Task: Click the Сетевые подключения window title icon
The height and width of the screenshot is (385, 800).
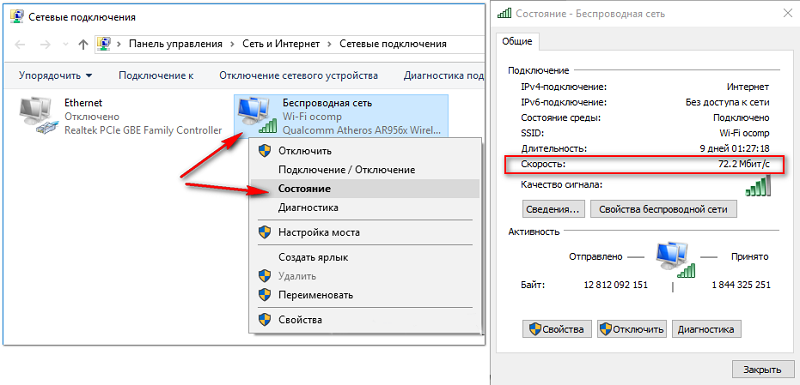Action: coord(17,17)
